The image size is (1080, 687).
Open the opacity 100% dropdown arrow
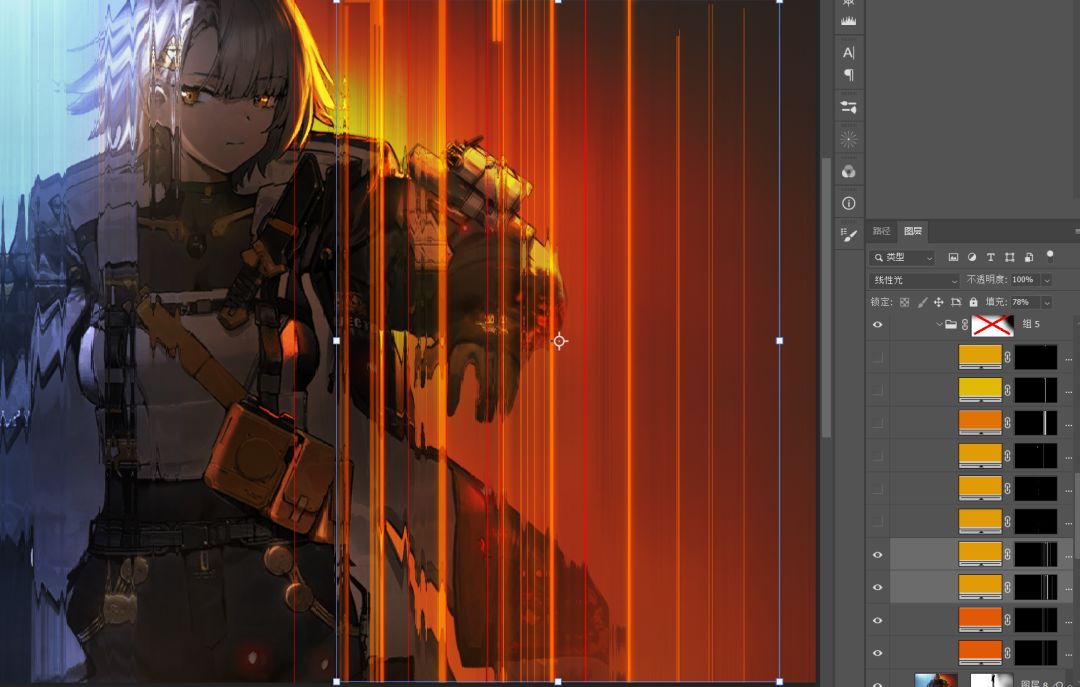point(1046,280)
